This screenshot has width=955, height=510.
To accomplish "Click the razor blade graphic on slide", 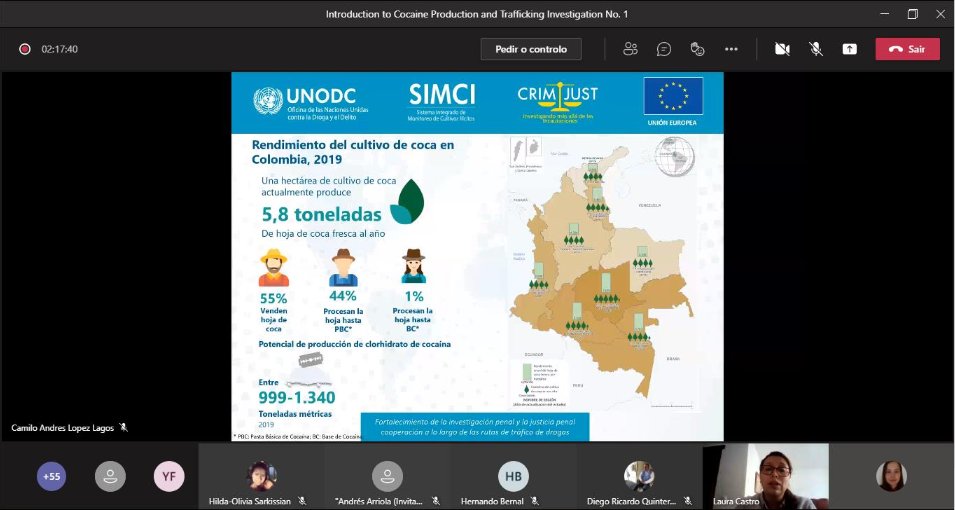I will click(x=310, y=360).
